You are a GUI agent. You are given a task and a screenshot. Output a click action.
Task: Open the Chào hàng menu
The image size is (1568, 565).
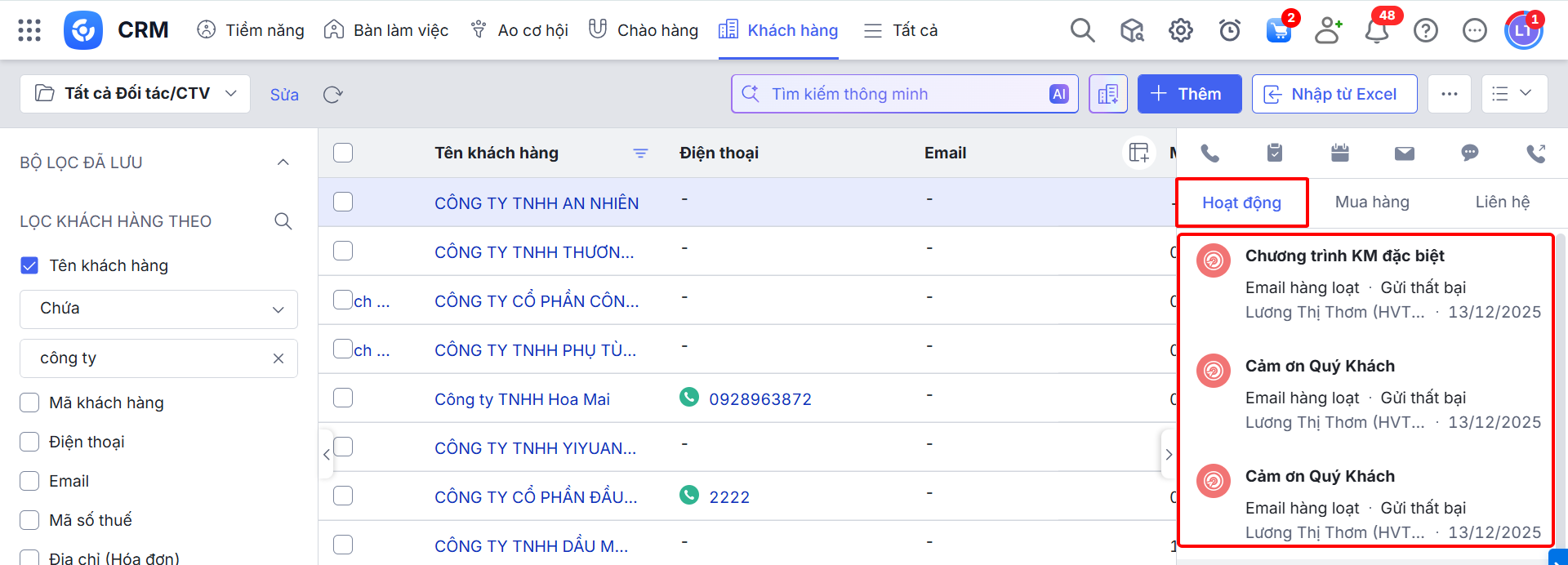(644, 30)
